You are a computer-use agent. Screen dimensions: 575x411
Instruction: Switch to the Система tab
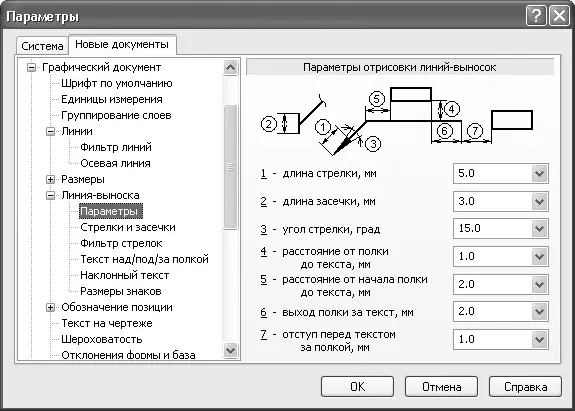42,46
